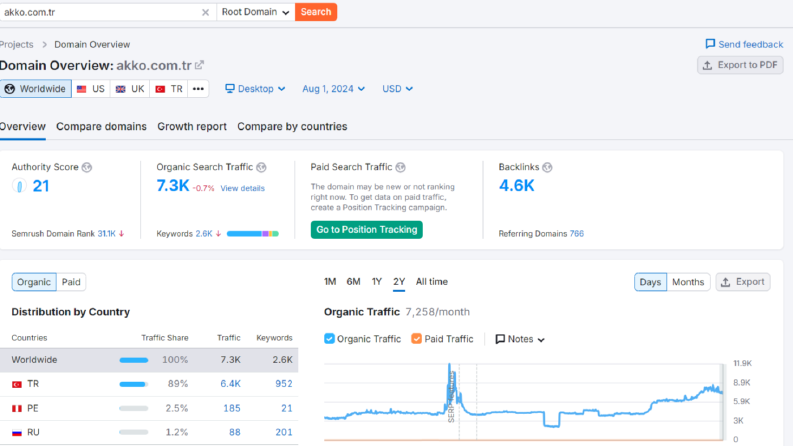Click the orange Search button
793x446 pixels.
pos(316,12)
